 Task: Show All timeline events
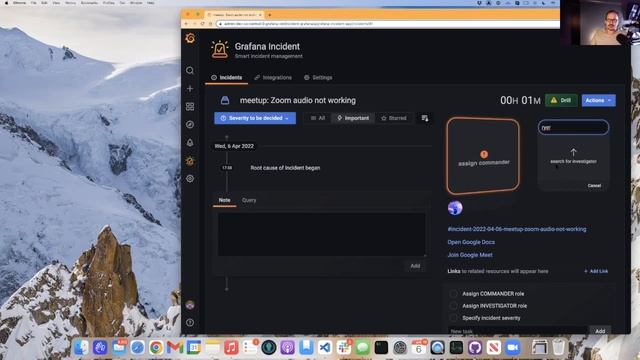(x=318, y=118)
